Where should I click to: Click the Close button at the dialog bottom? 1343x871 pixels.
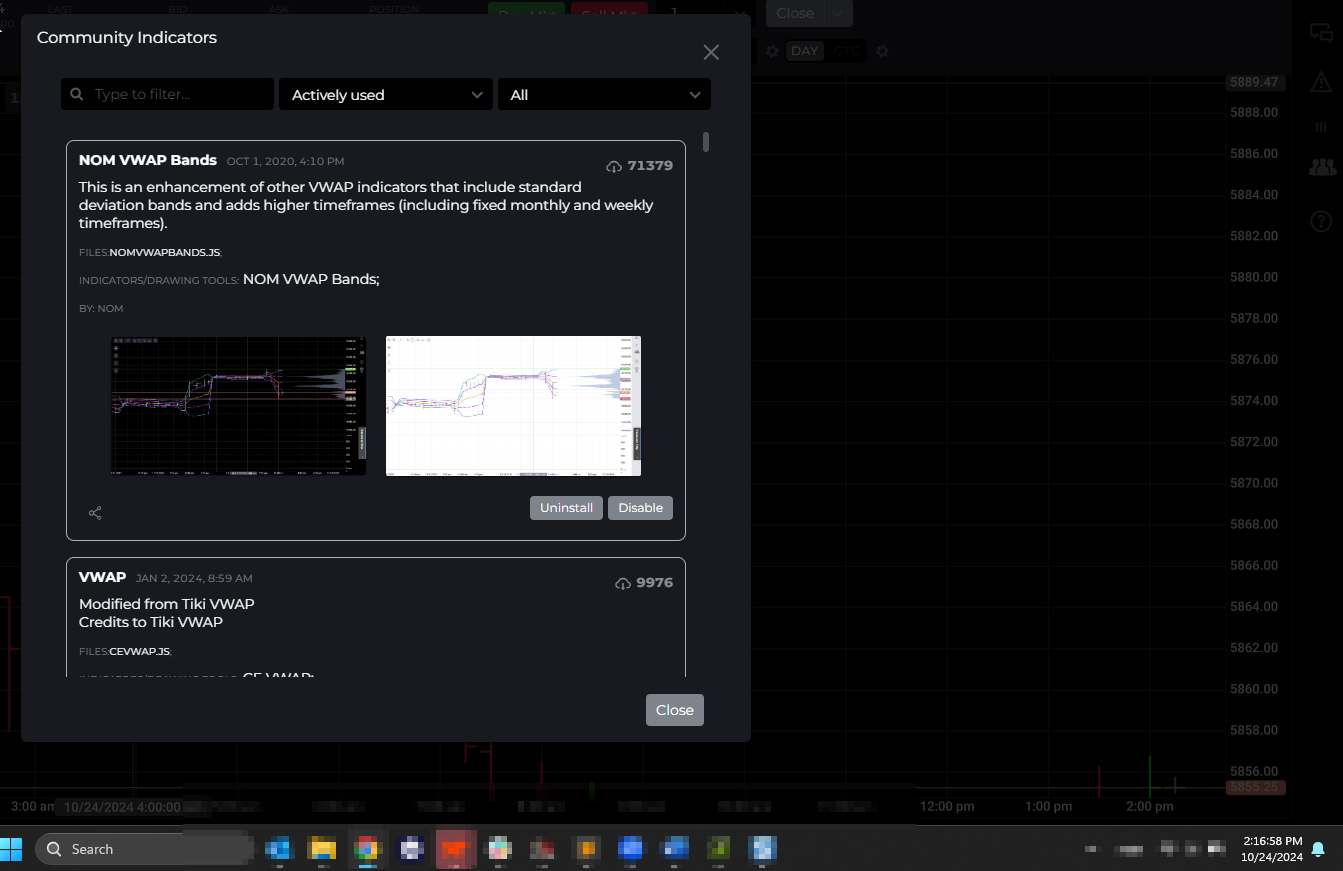675,710
